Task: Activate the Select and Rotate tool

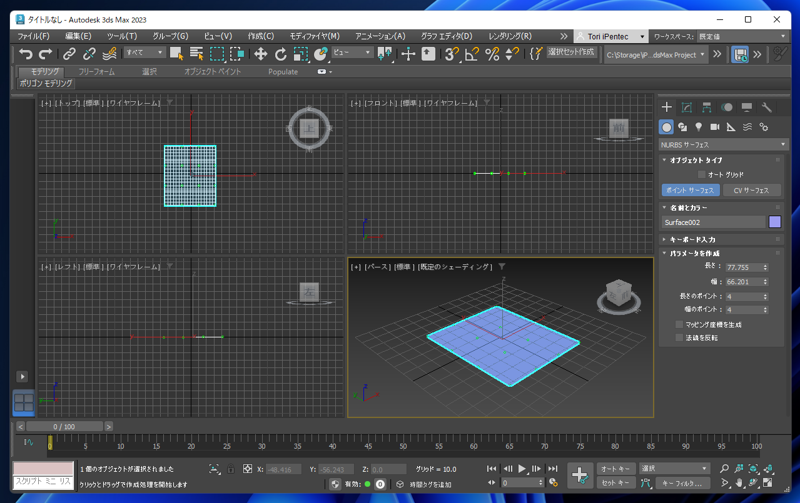Action: coord(281,54)
